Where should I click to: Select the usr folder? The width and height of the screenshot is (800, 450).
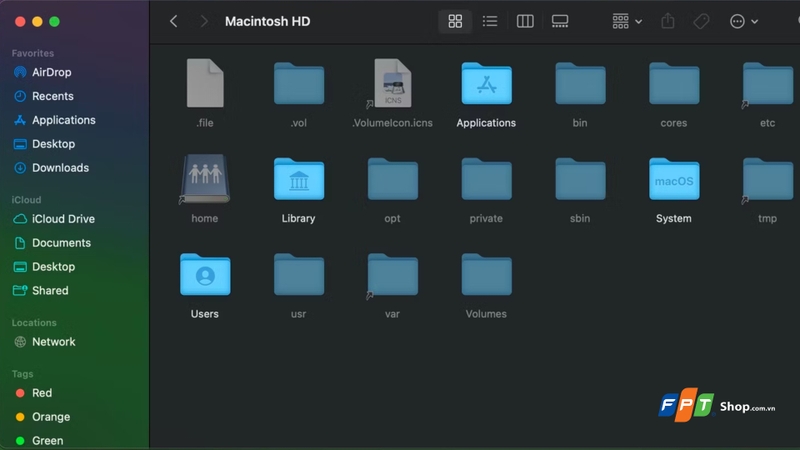click(299, 274)
